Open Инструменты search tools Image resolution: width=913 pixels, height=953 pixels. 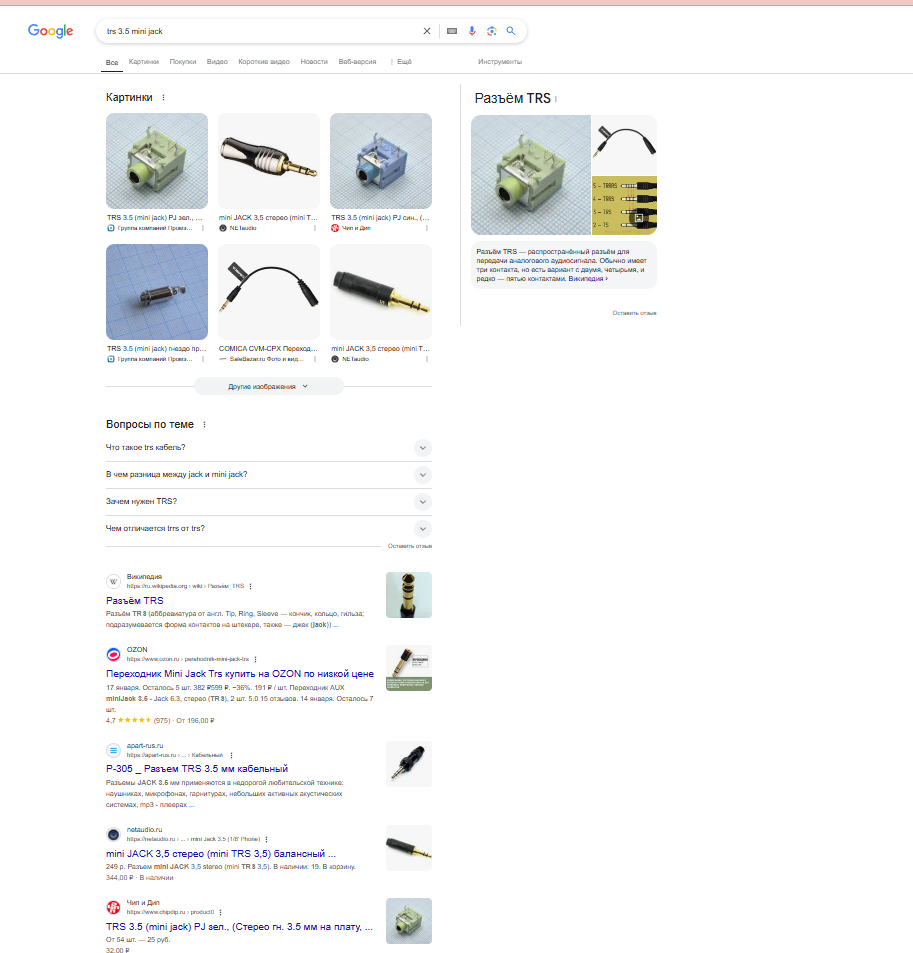(x=500, y=62)
